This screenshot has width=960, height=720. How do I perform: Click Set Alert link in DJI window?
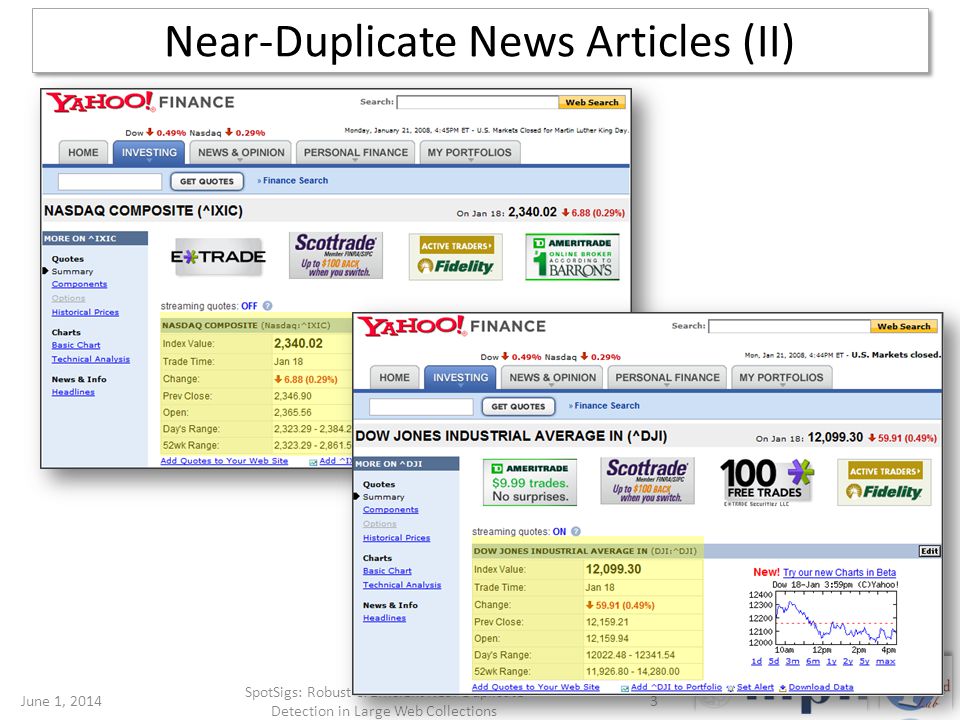pos(755,687)
